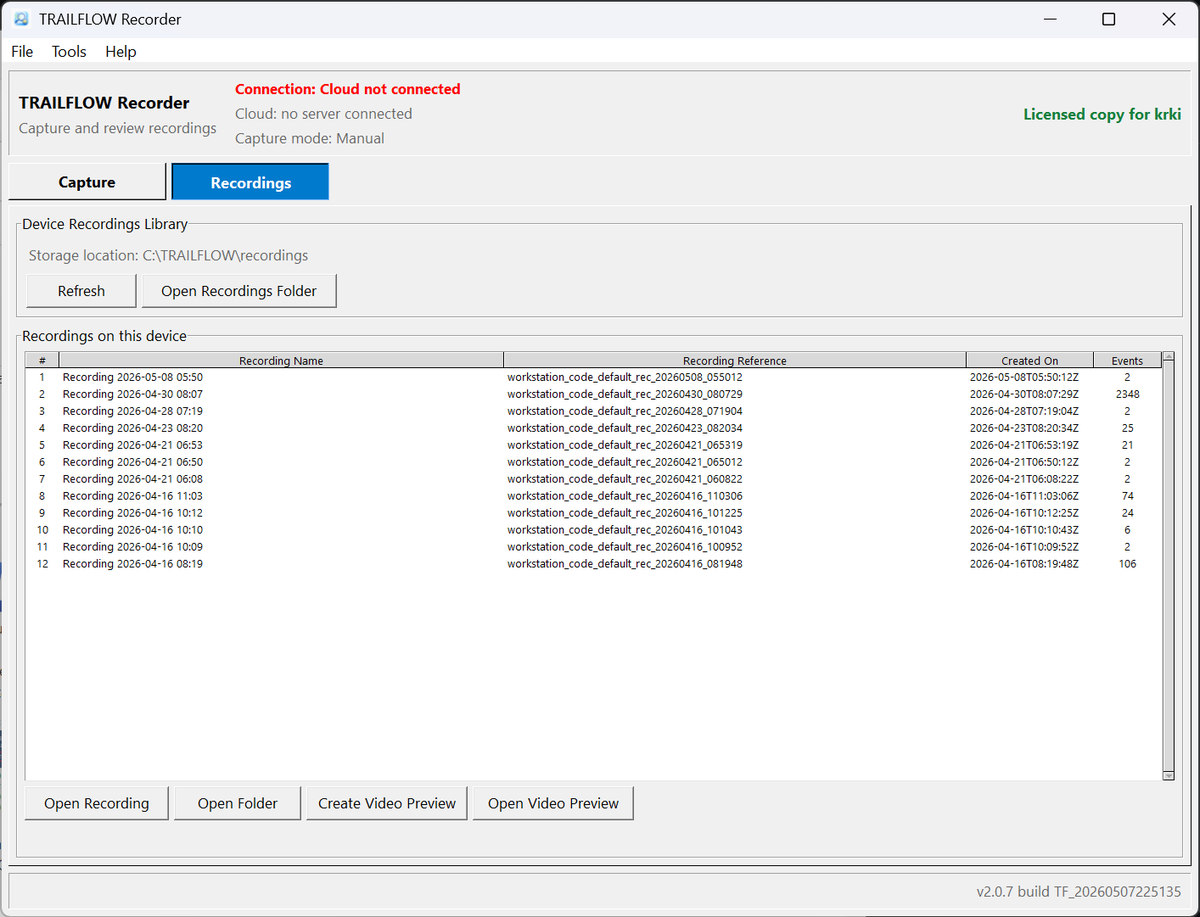Image resolution: width=1200 pixels, height=917 pixels.
Task: Select row Recording 2026-04-21 06:53
Action: 594,445
